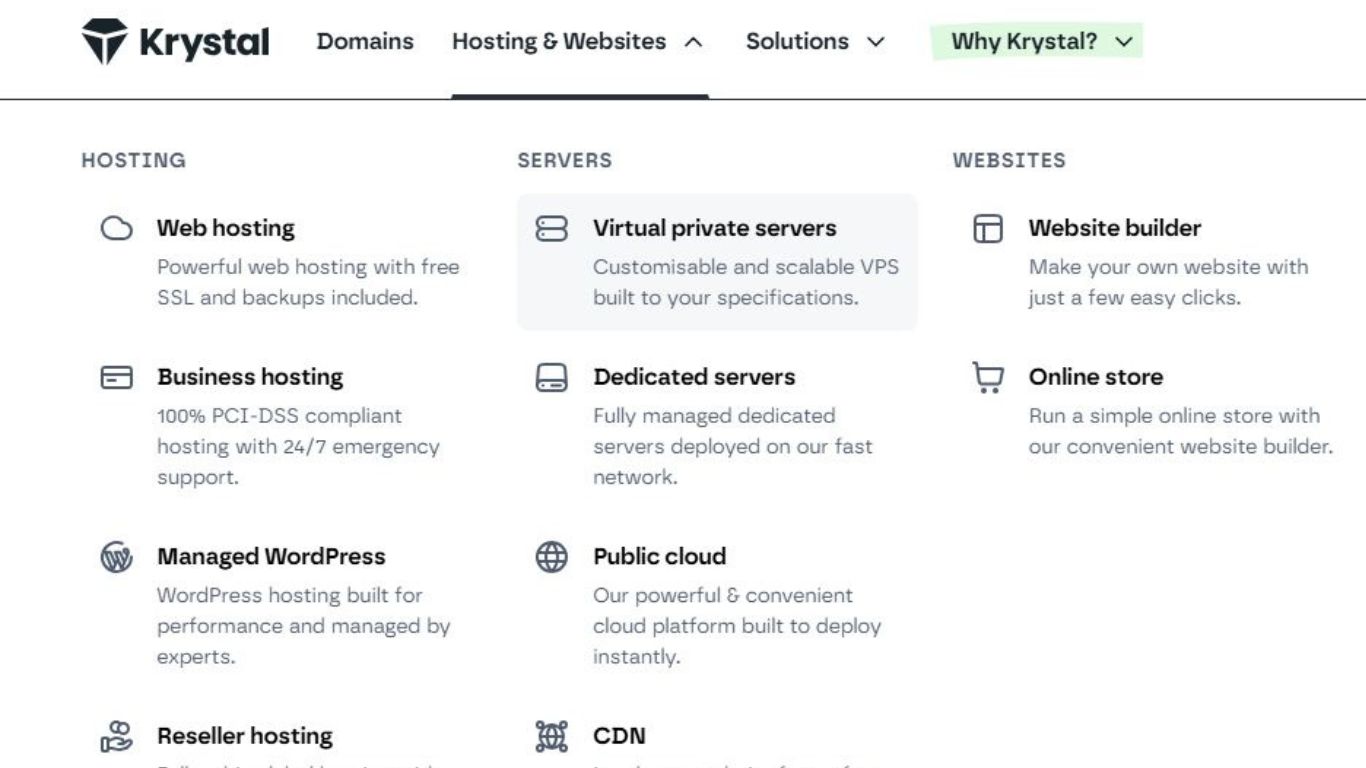Click the Online store cart icon
Screen dimensions: 1366x768
[x=988, y=377]
